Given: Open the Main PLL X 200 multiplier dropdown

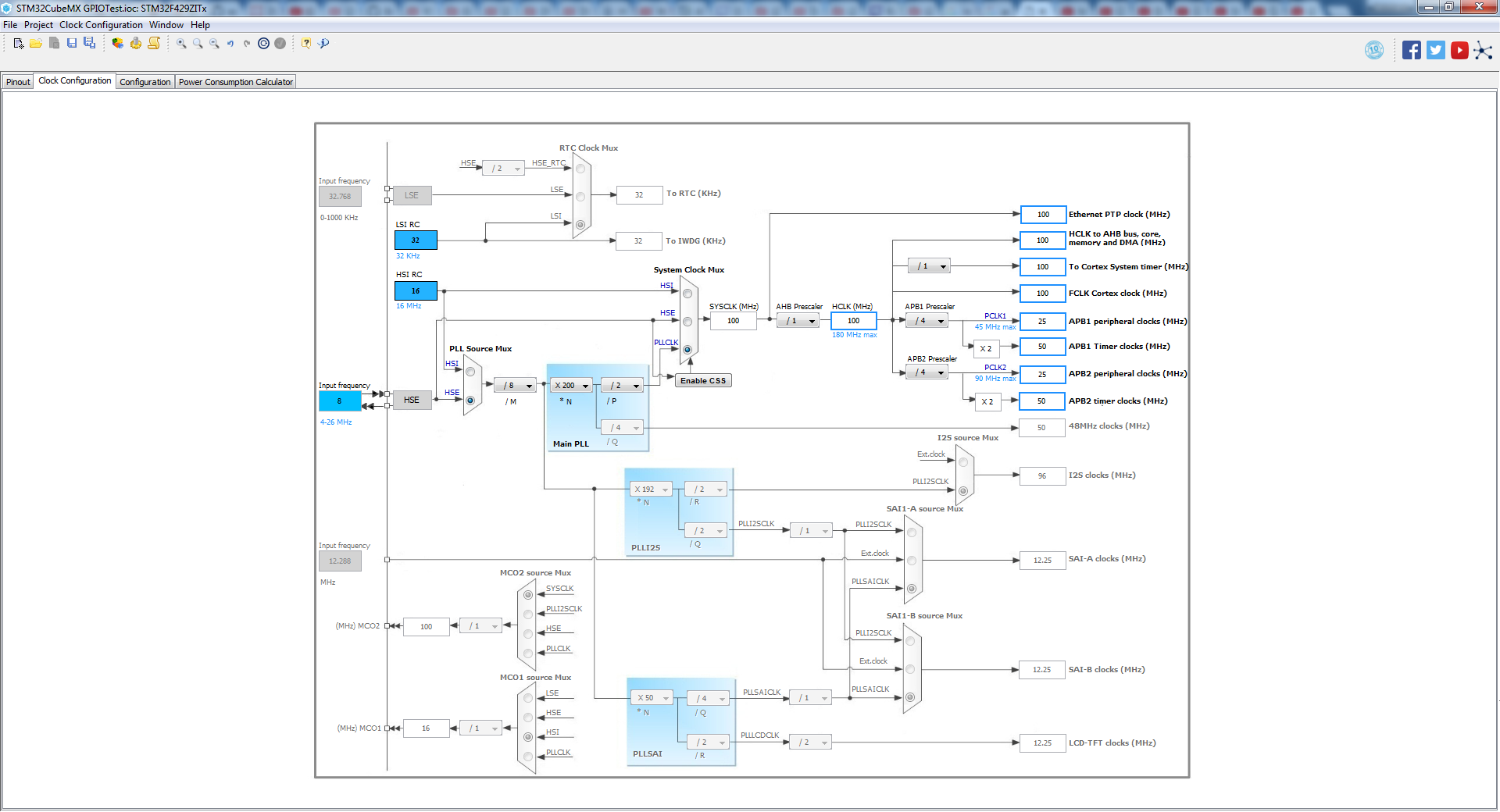Looking at the screenshot, I should (x=571, y=386).
